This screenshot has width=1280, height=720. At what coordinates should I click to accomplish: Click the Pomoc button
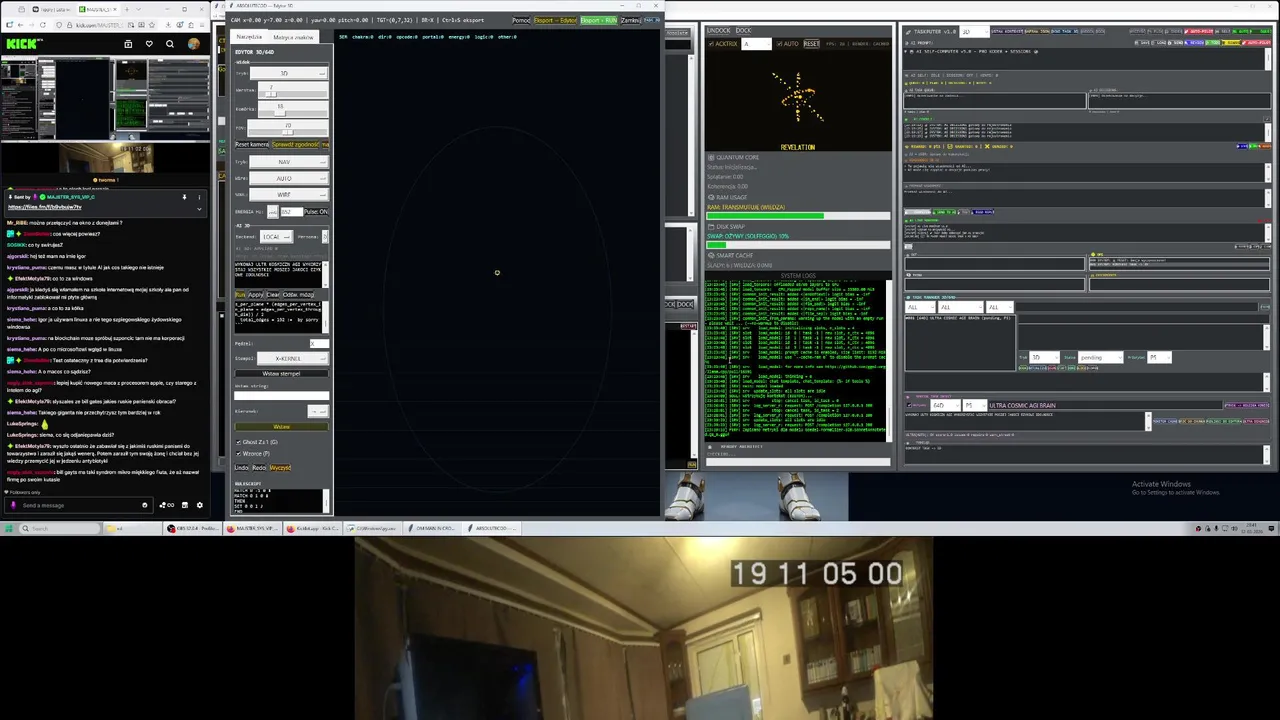(x=521, y=20)
